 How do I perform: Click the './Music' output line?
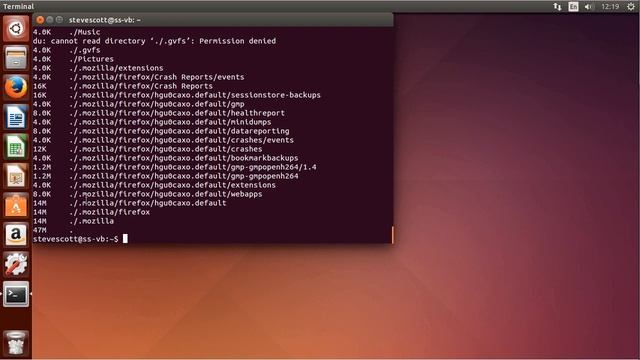67,32
